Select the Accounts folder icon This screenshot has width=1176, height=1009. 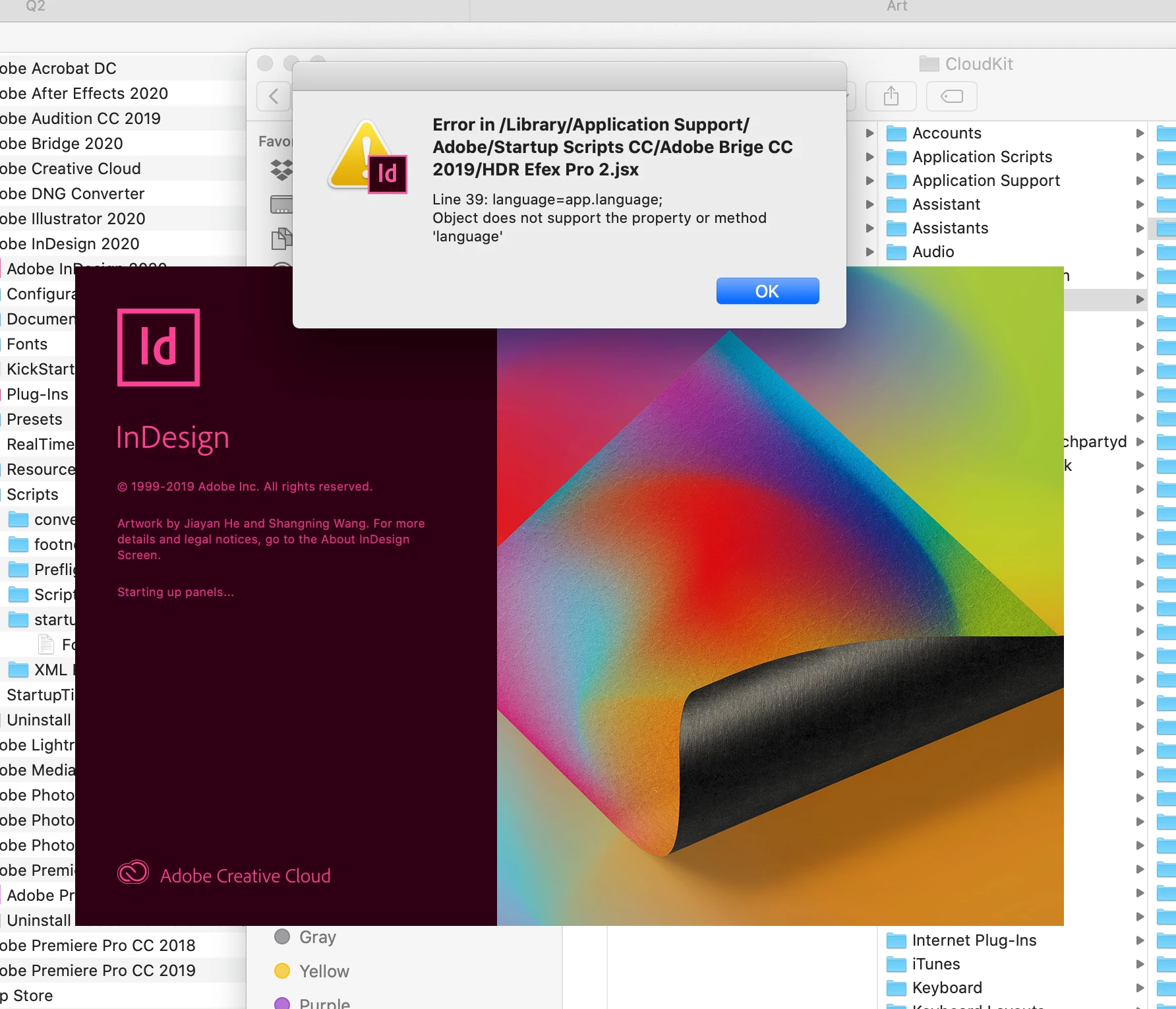[x=896, y=133]
